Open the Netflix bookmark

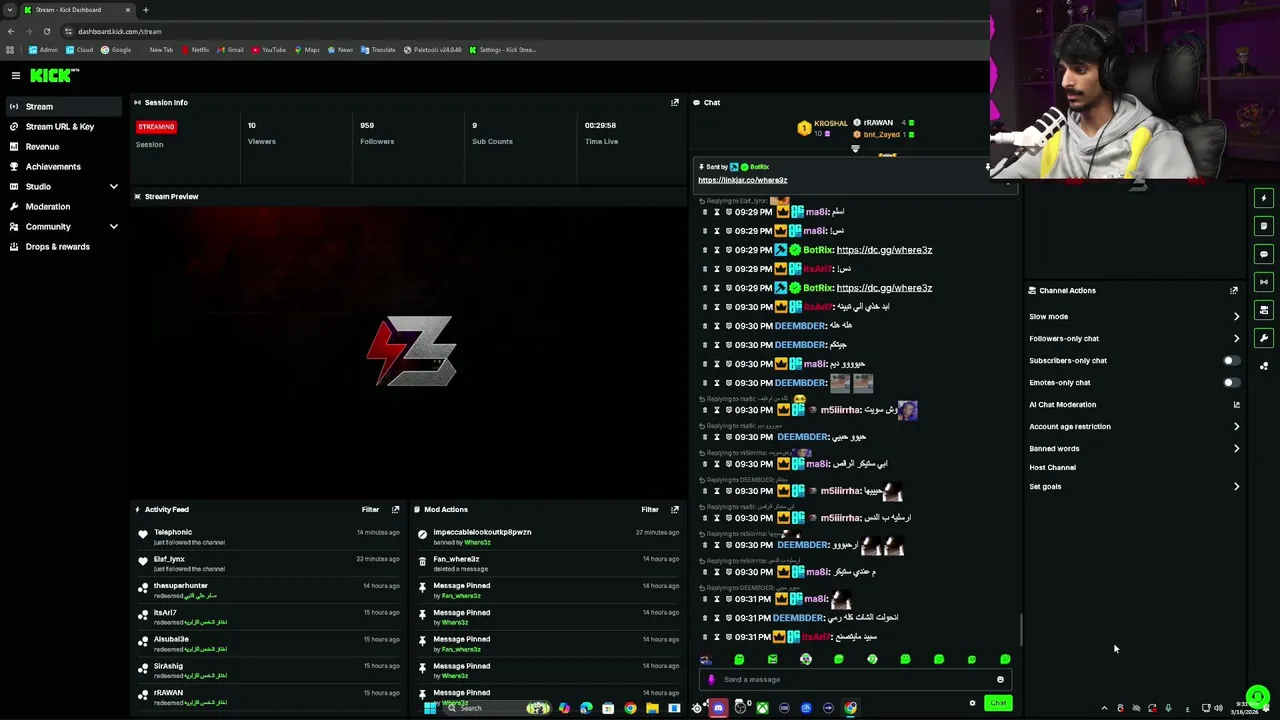195,50
